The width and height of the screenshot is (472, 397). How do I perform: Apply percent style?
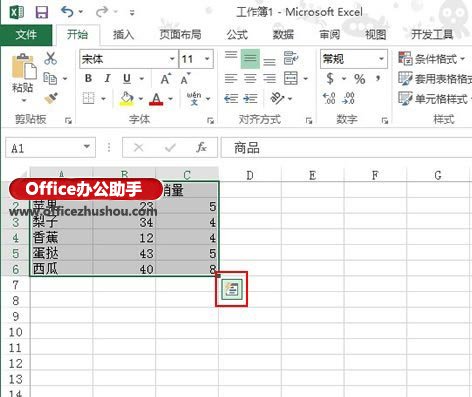point(359,79)
